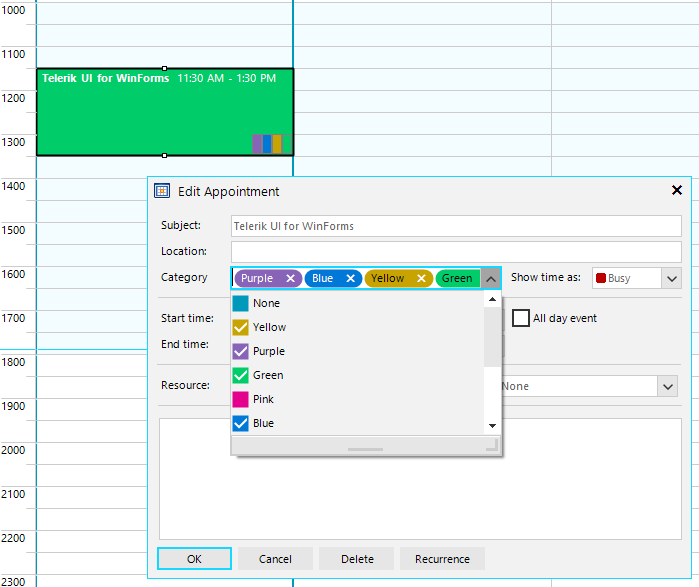Click the Edit Appointment window icon
699x587 pixels.
tap(162, 191)
